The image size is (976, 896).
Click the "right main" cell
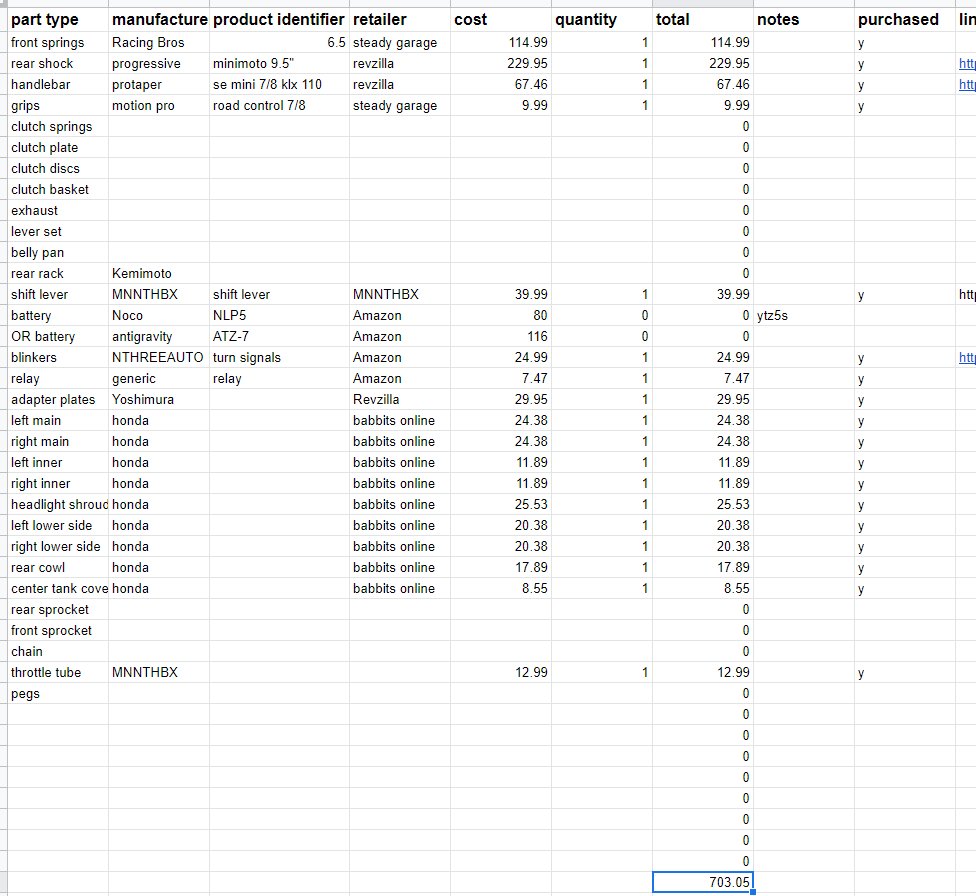[x=58, y=441]
